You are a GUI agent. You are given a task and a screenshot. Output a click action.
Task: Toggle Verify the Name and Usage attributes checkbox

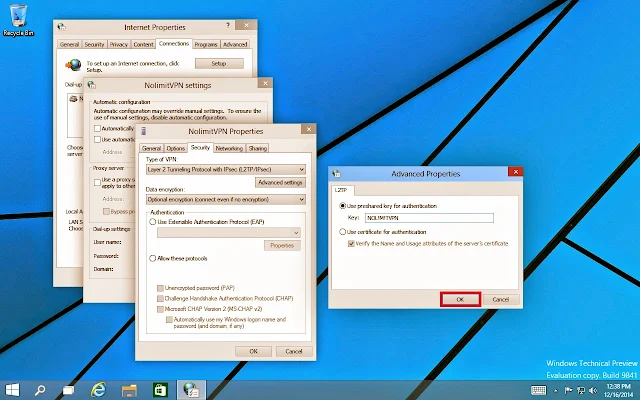tap(351, 244)
